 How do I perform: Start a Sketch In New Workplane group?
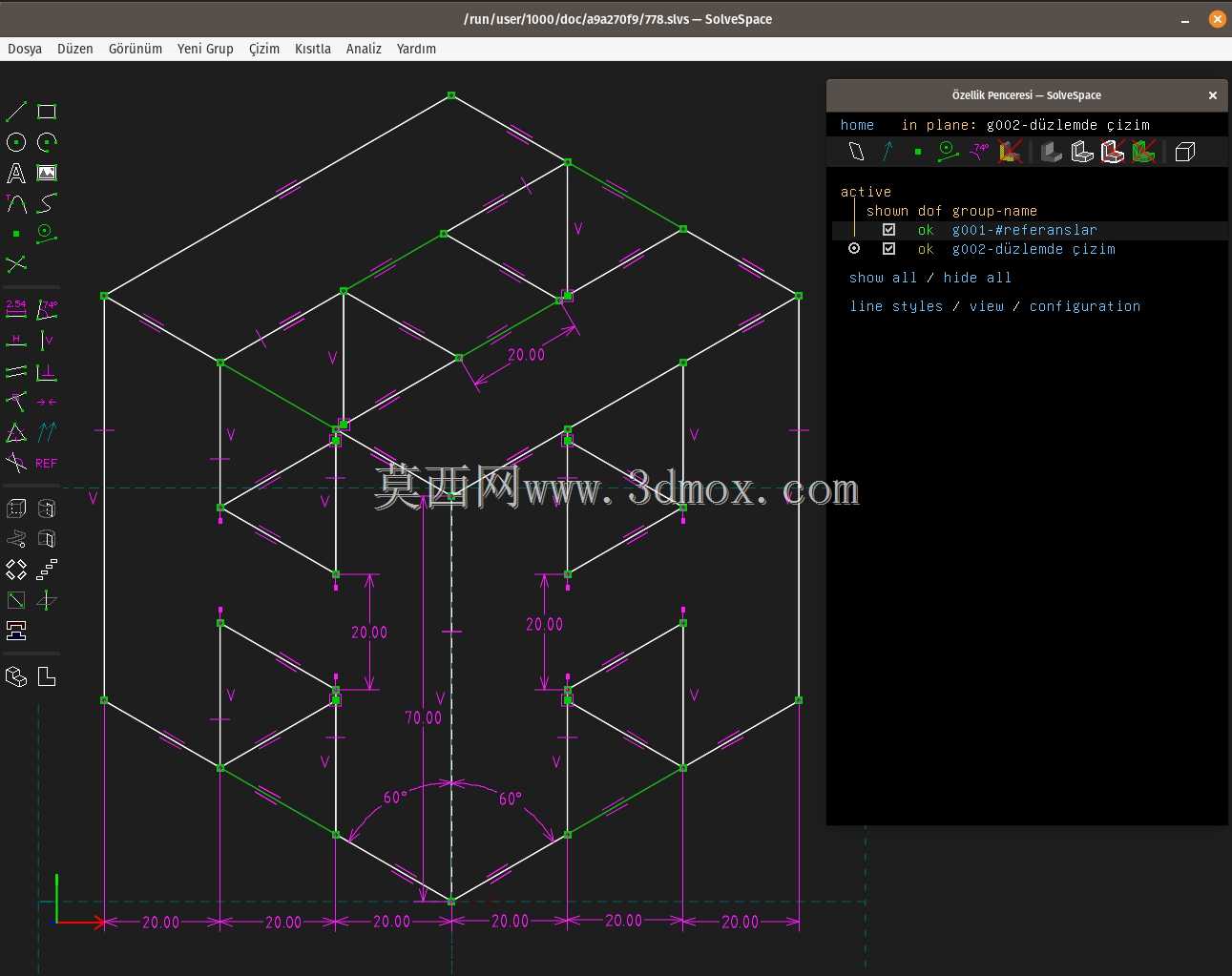[16, 600]
